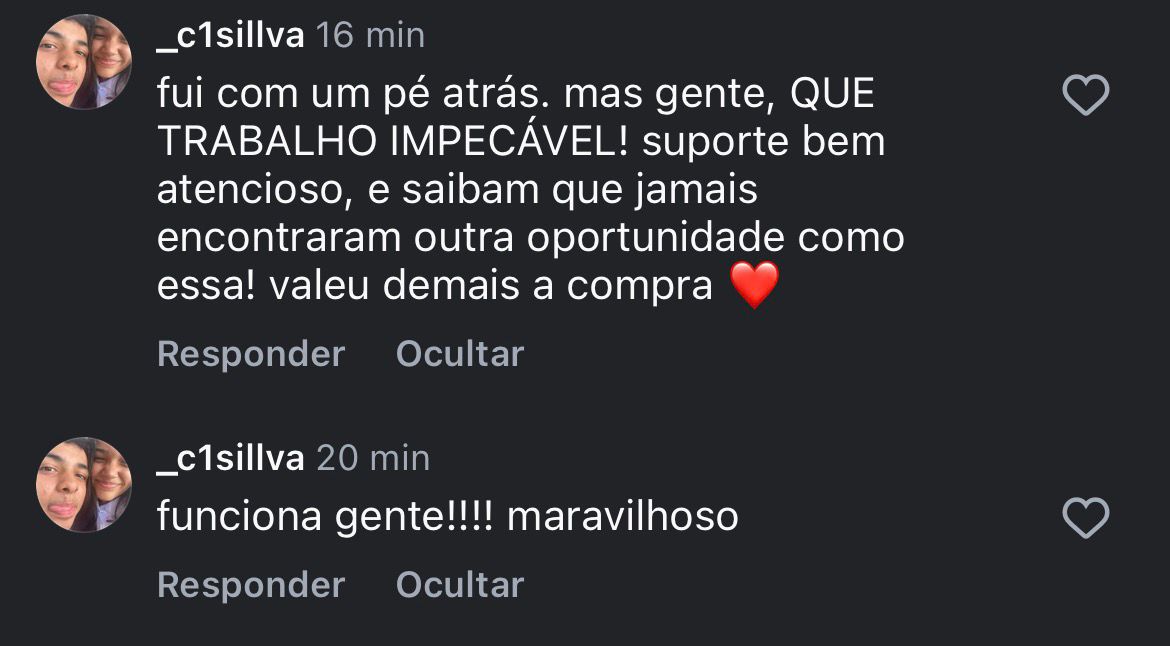Click the word 'atencioso' in the comment
This screenshot has height=646, width=1170.
click(x=252, y=190)
